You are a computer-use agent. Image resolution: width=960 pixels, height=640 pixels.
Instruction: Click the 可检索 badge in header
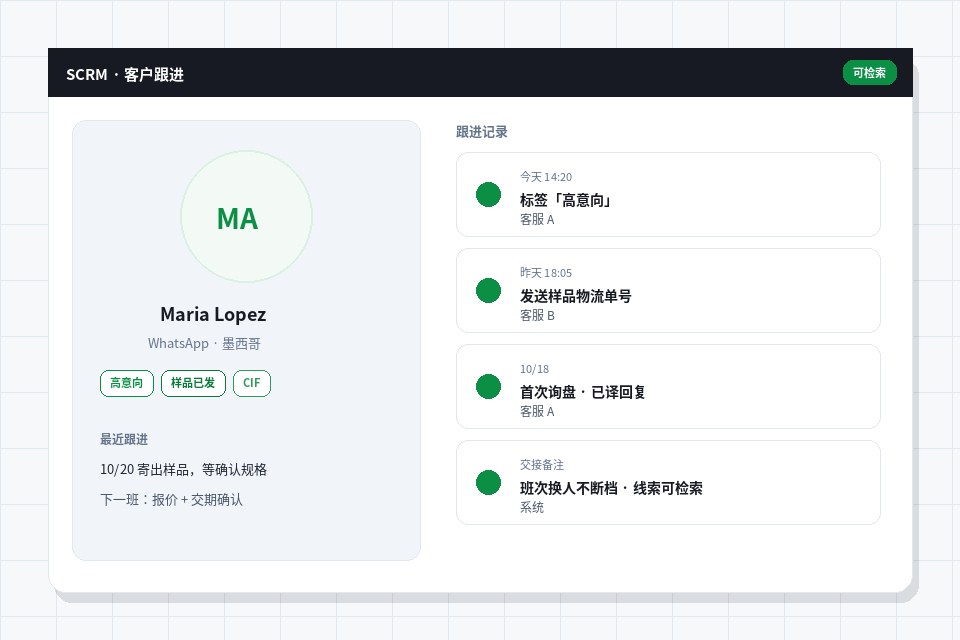click(869, 73)
